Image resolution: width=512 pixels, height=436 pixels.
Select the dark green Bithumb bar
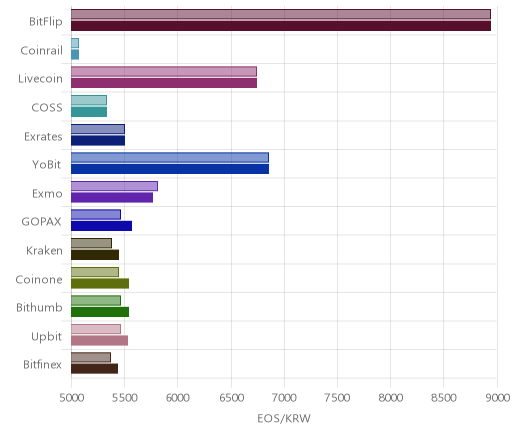[x=100, y=312]
